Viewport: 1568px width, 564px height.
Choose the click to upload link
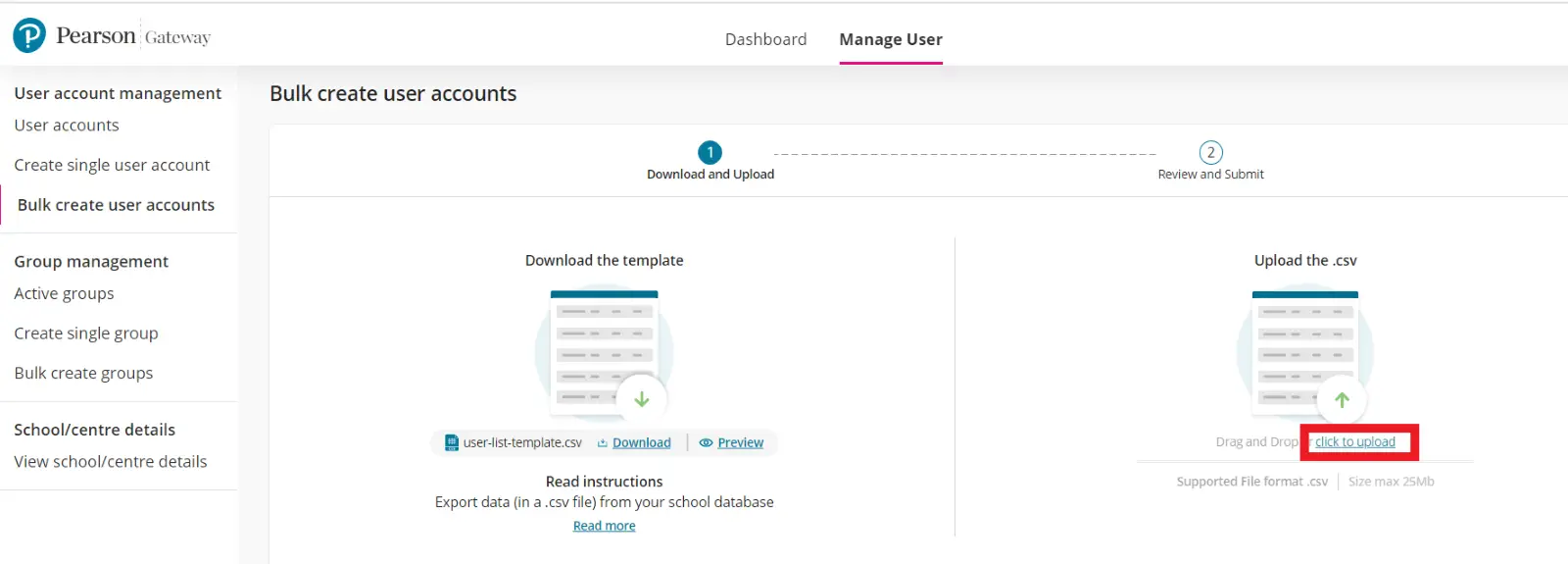(x=1354, y=442)
